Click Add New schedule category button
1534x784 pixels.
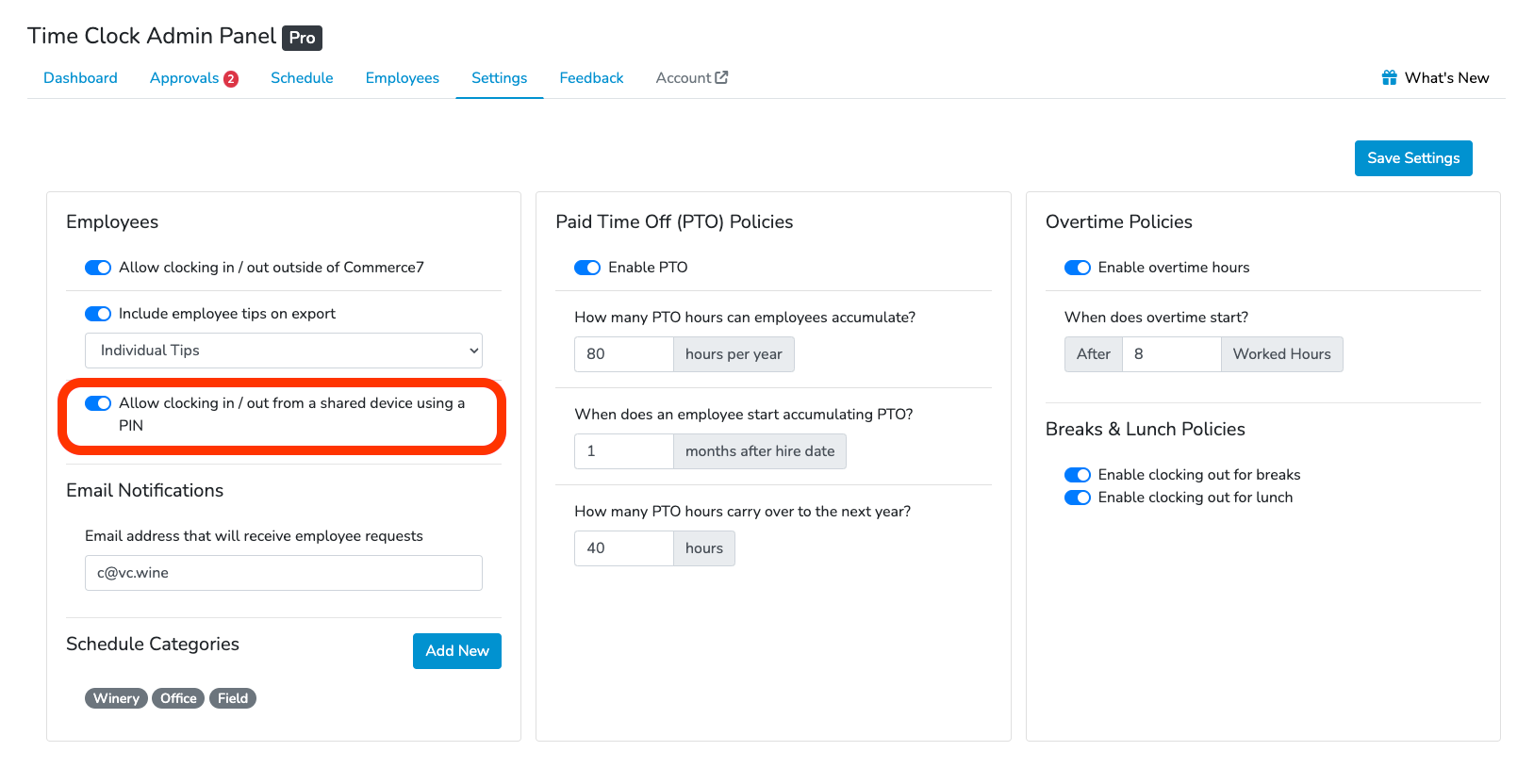(457, 651)
